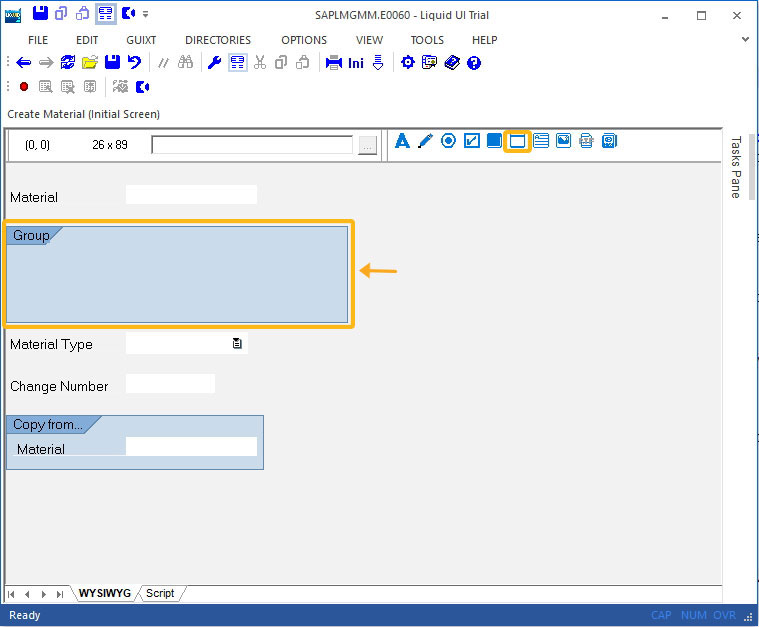
Task: Click the Save diskette toolbar icon
Action: pos(112,62)
